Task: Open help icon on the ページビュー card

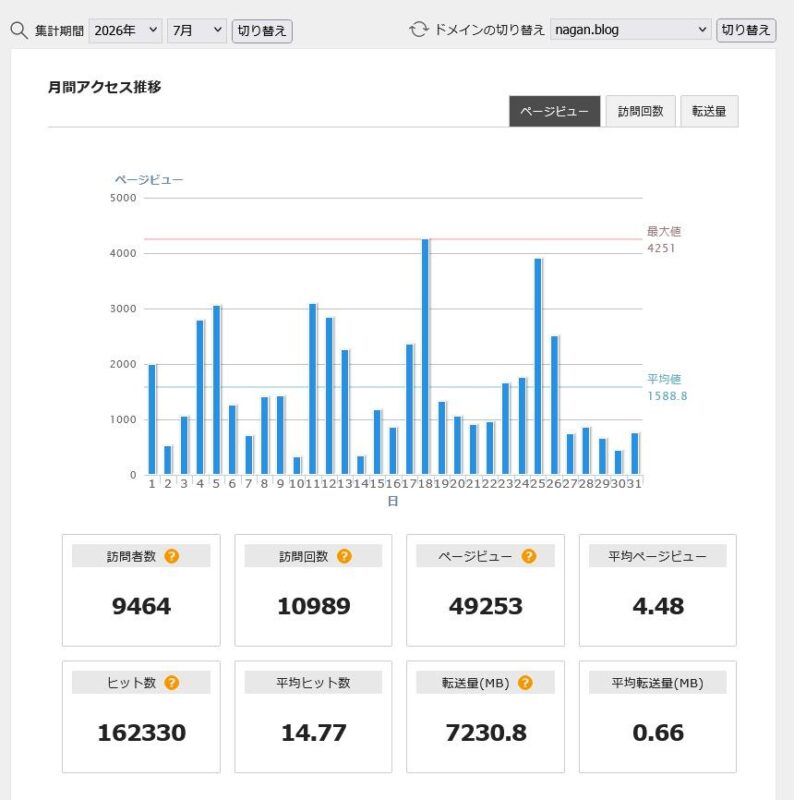Action: pos(529,556)
